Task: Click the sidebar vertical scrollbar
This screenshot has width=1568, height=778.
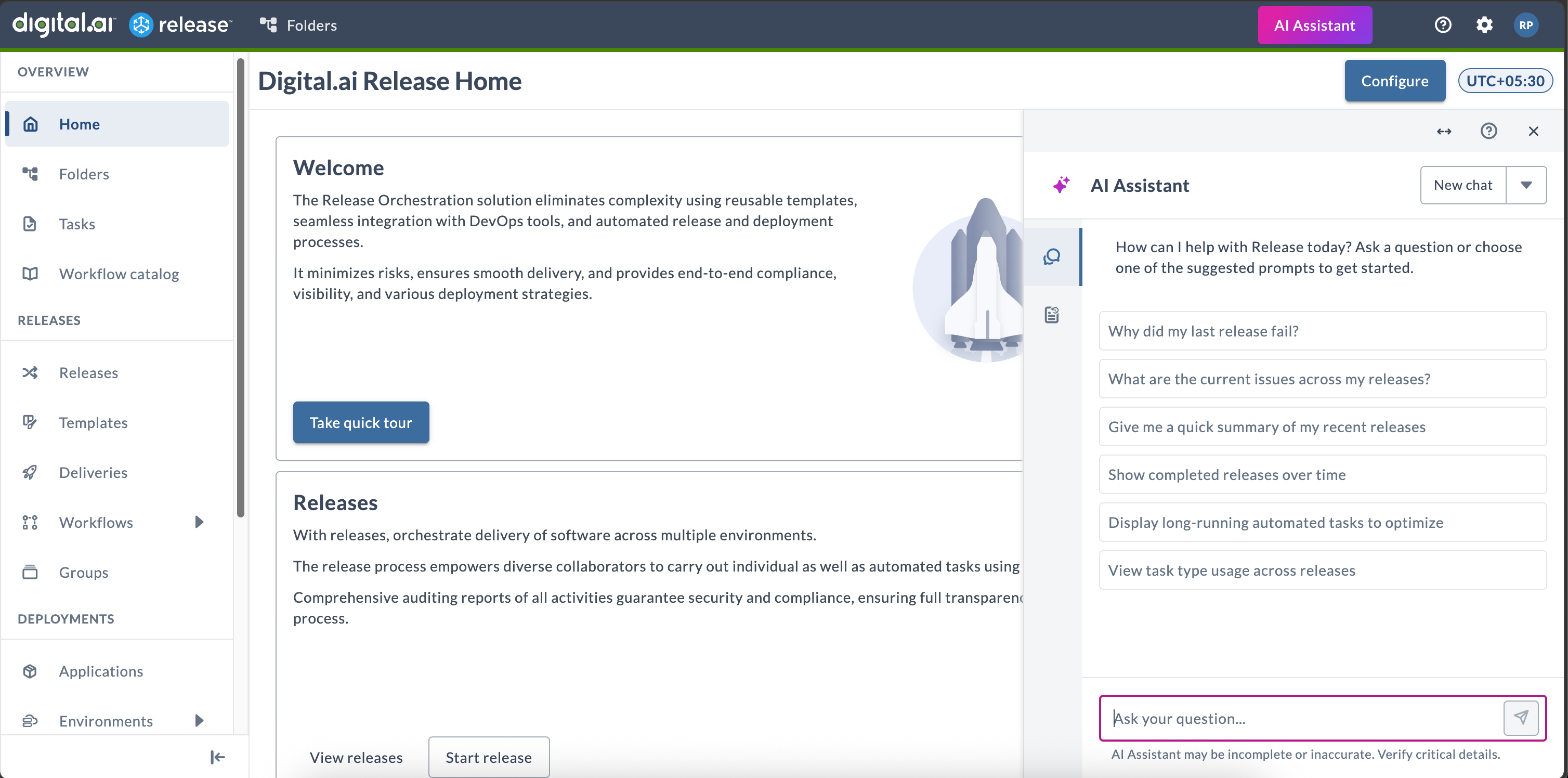Action: 240,288
